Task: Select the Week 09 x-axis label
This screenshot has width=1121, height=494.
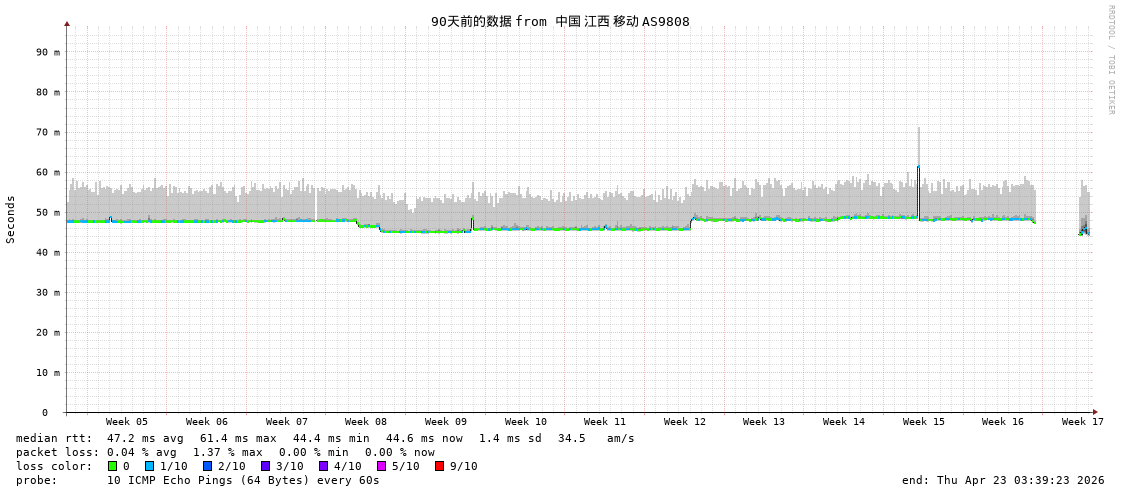Action: click(445, 422)
